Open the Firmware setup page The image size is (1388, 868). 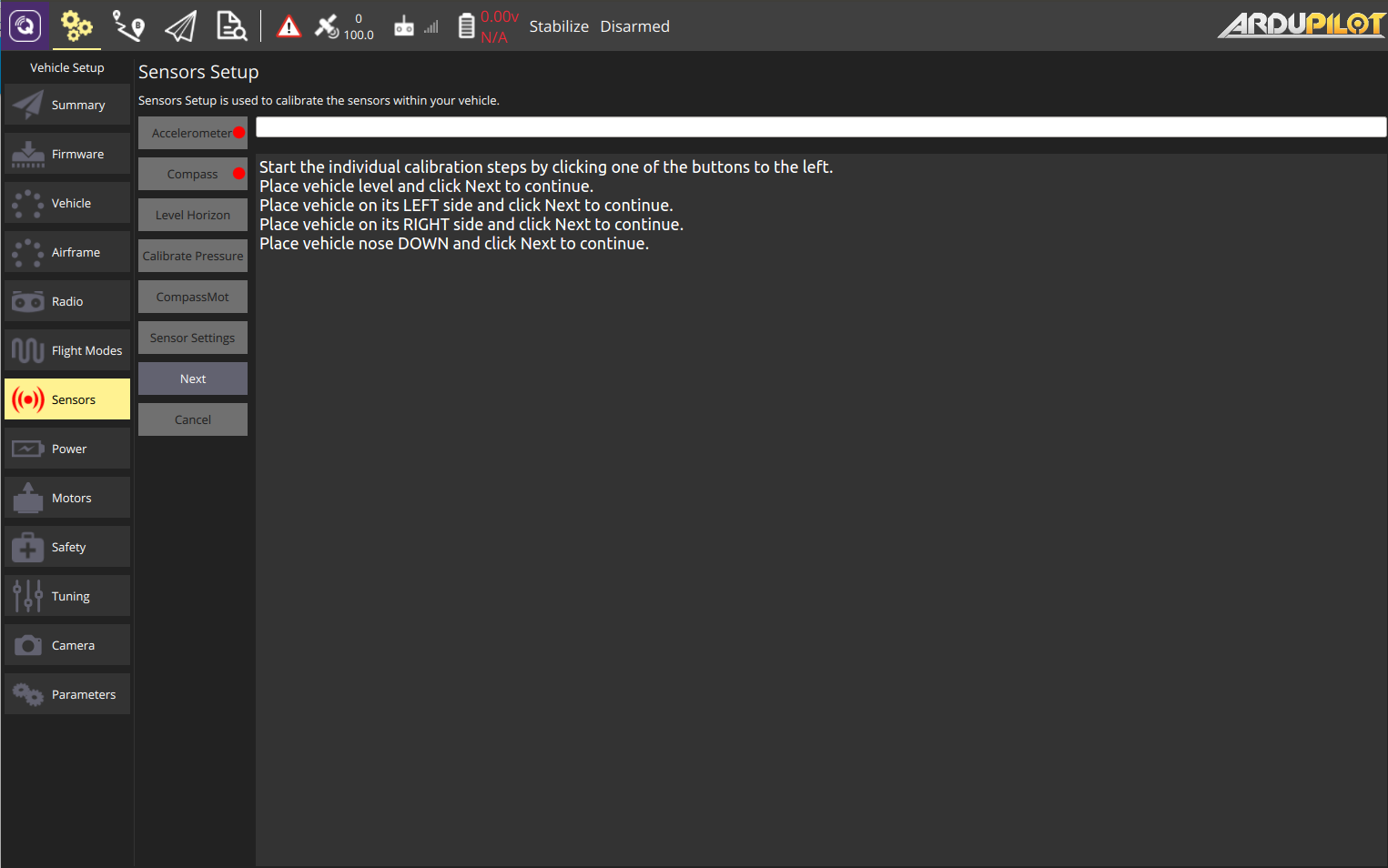(67, 154)
